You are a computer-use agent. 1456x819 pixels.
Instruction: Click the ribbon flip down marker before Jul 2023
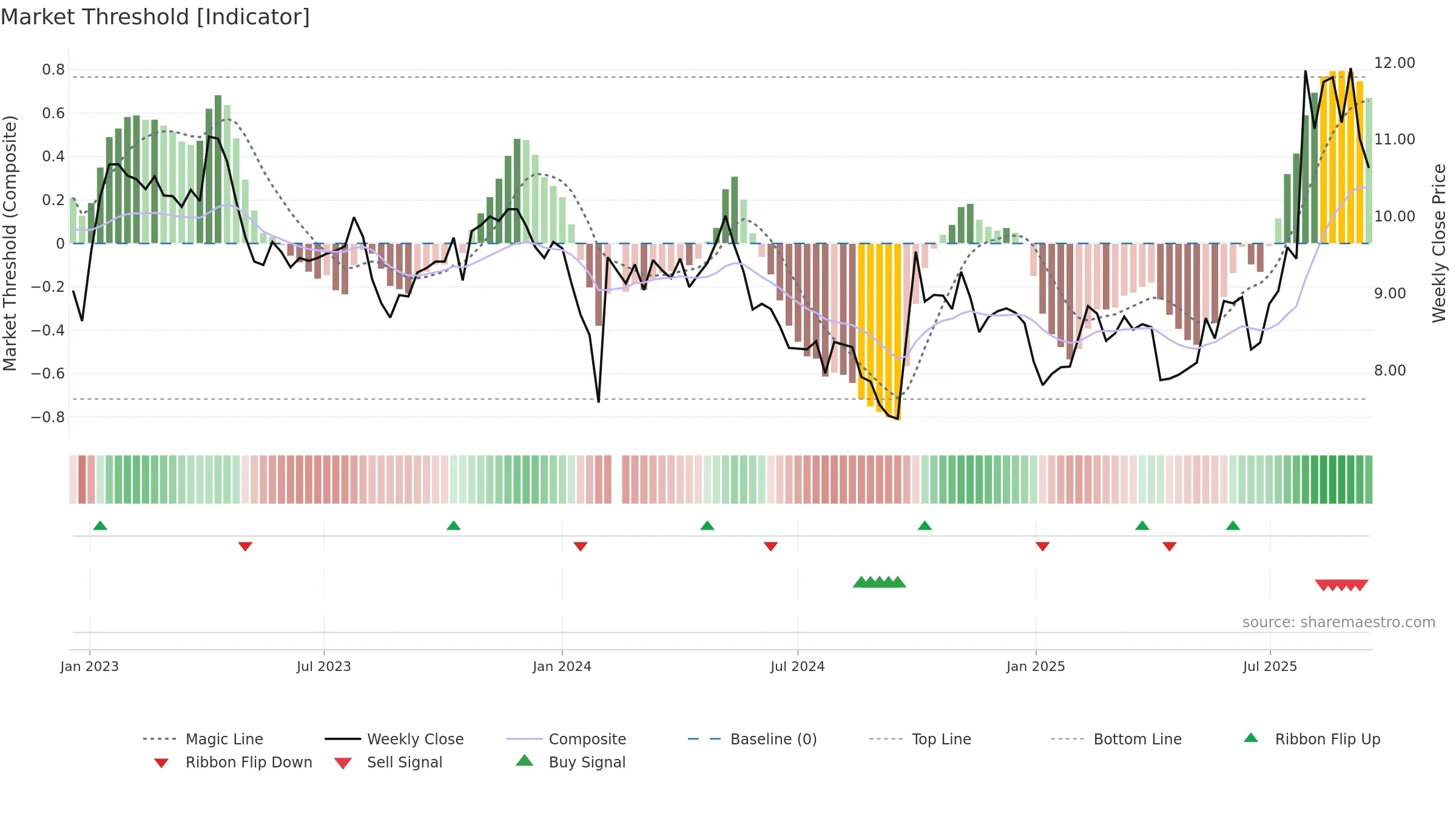click(245, 547)
